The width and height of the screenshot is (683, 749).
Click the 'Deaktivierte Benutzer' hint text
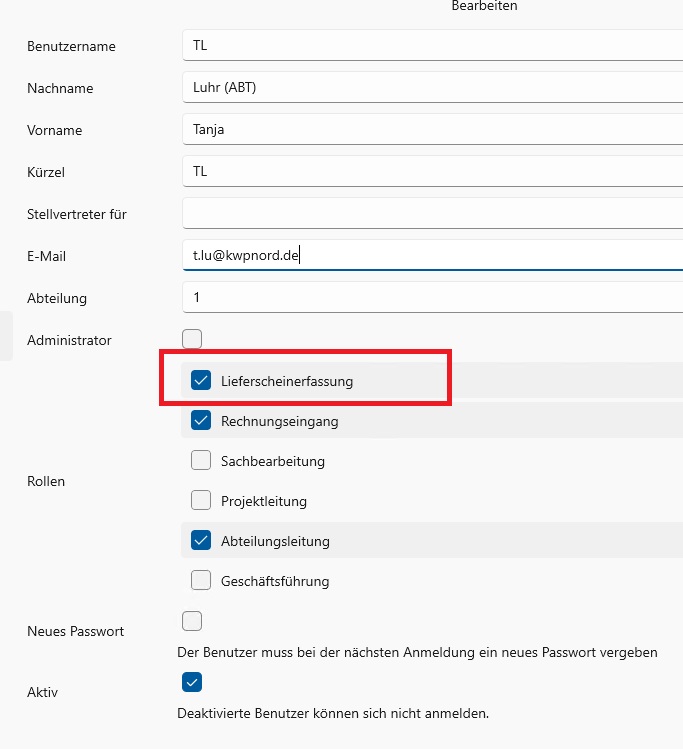coord(332,714)
